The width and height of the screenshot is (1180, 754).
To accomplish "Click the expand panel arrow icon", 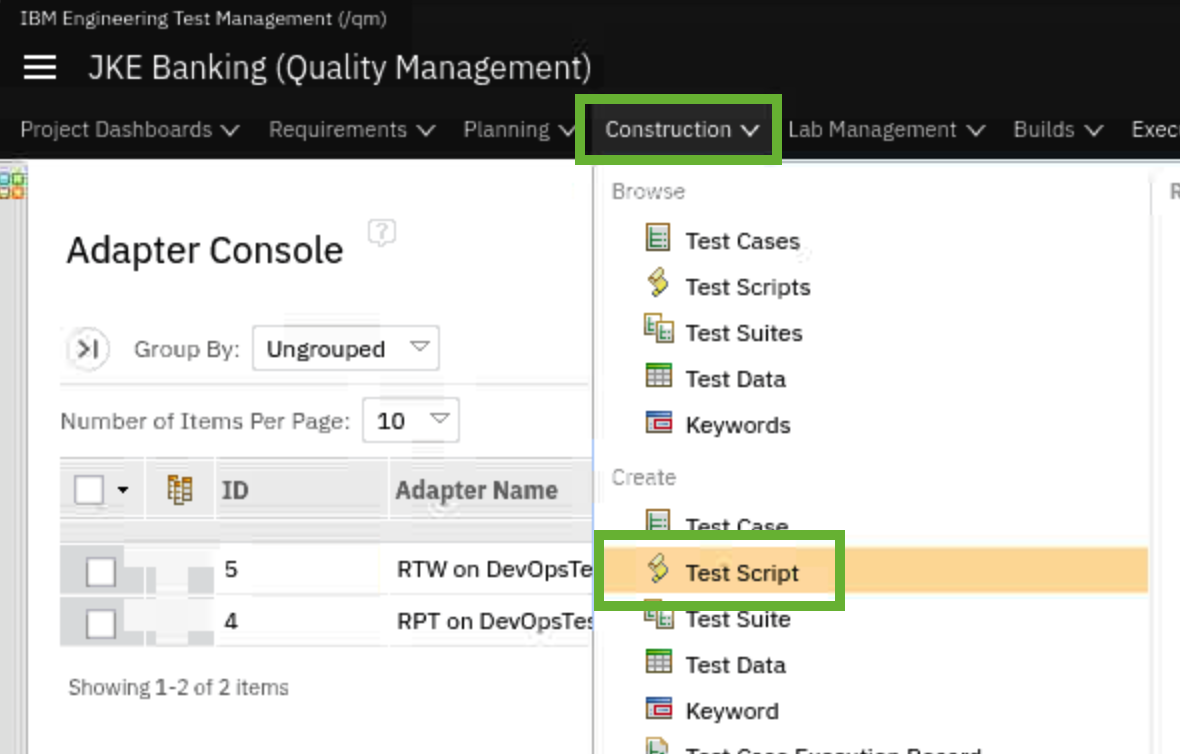I will (x=88, y=349).
